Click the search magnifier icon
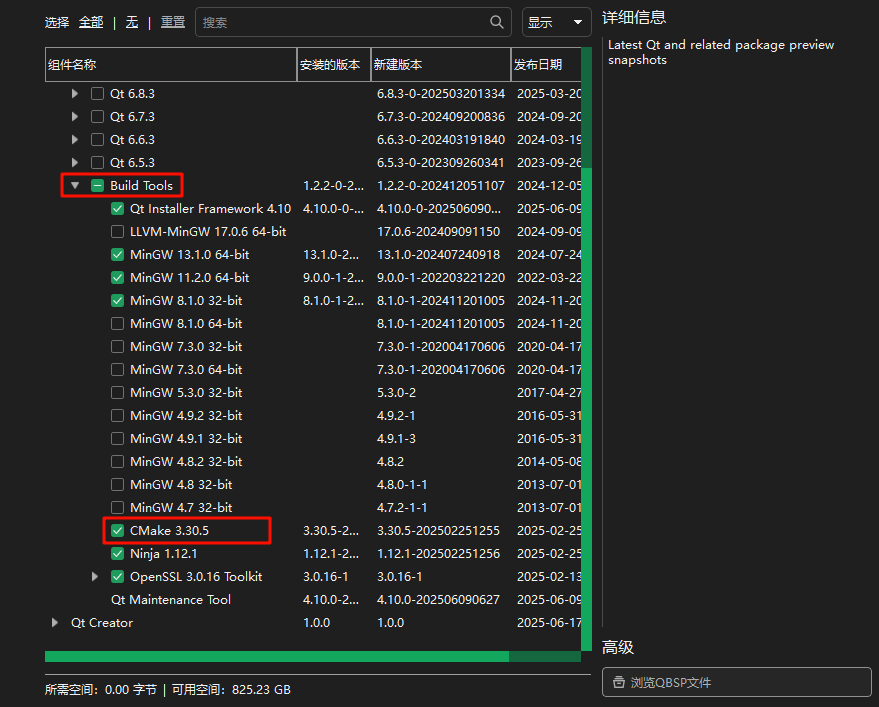 497,22
